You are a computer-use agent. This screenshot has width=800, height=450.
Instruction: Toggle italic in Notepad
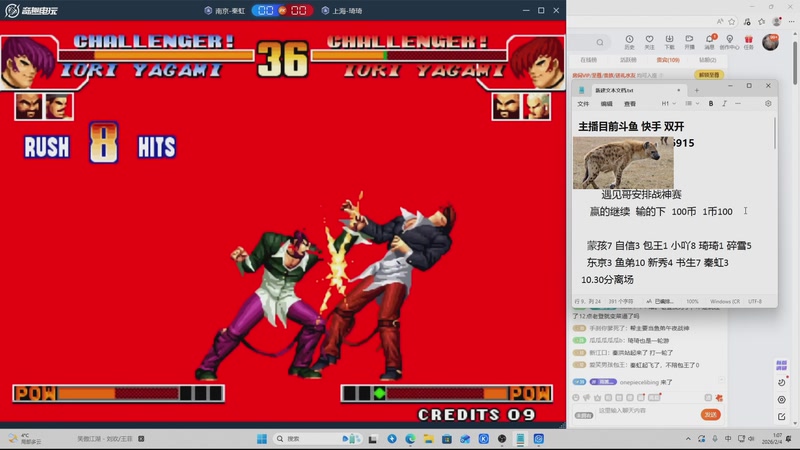(724, 104)
